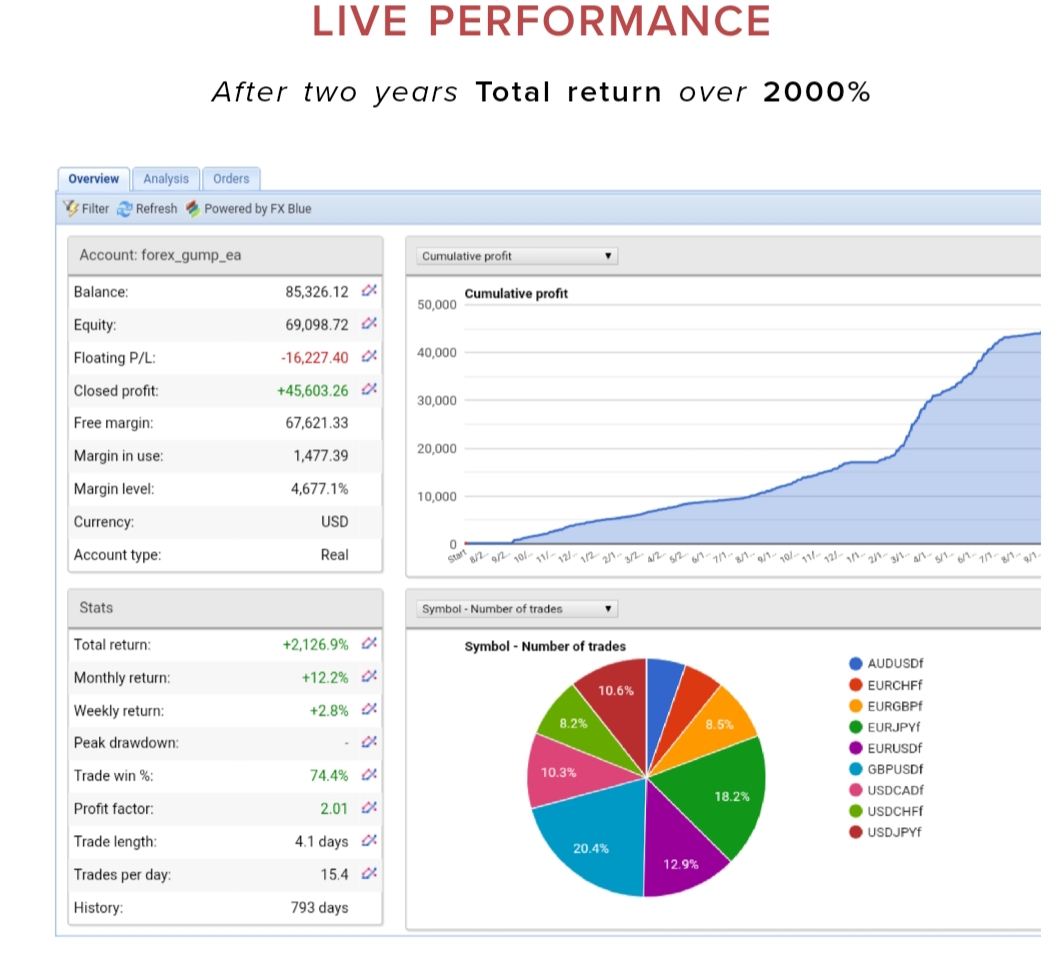The image size is (1056, 970).
Task: Open the Symbol - Number of trades dropdown
Action: point(517,609)
